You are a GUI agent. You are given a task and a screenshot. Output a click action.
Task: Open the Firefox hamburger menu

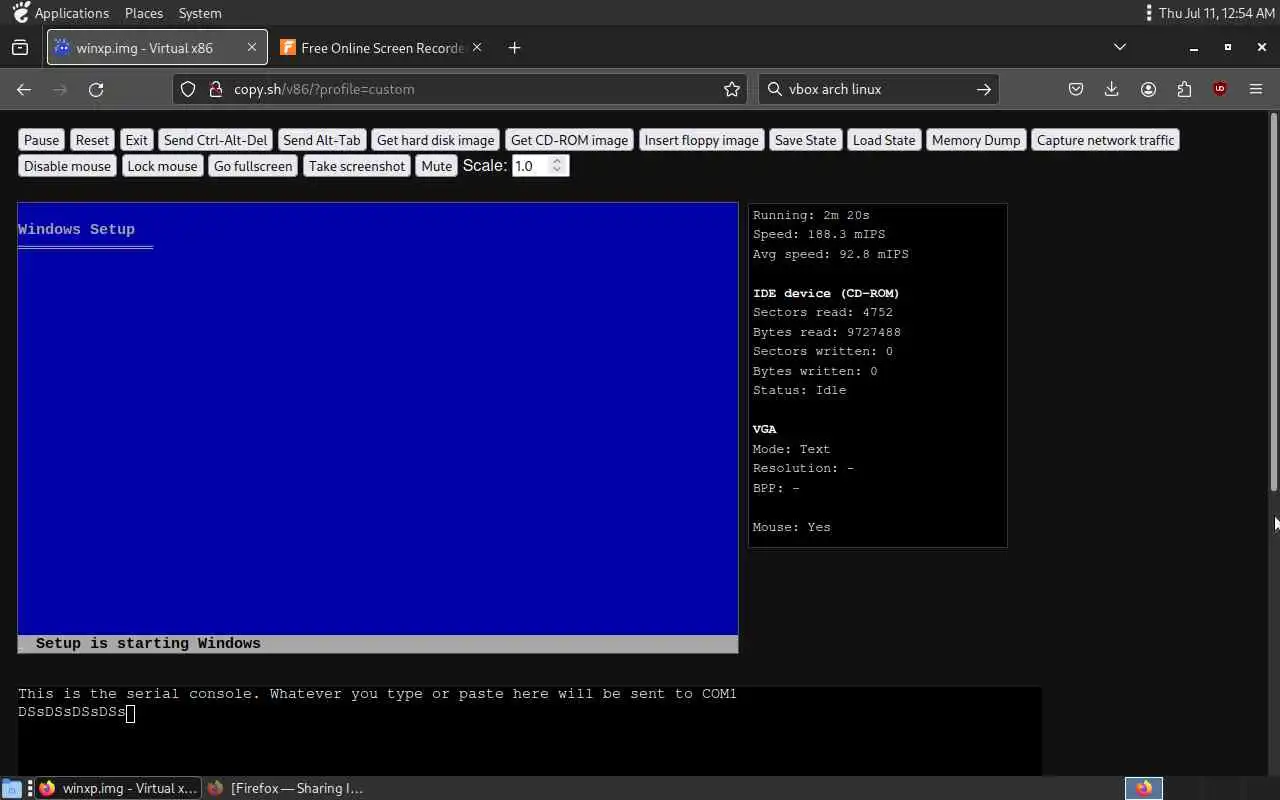(x=1256, y=89)
